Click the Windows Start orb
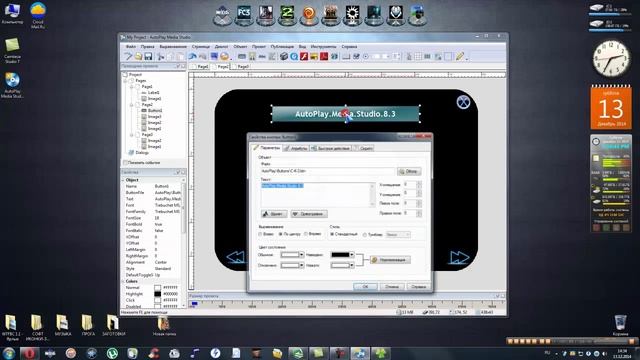The height and width of the screenshot is (360, 640). (9, 353)
